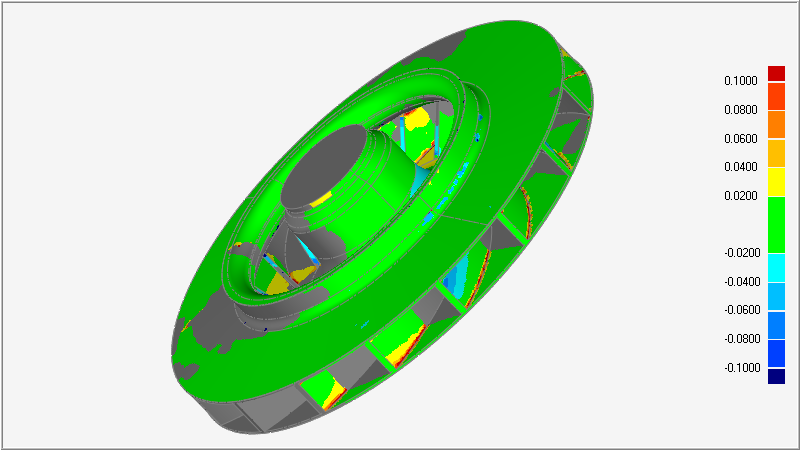Click the 0.0600 legend value
Image resolution: width=800 pixels, height=450 pixels.
tap(740, 139)
